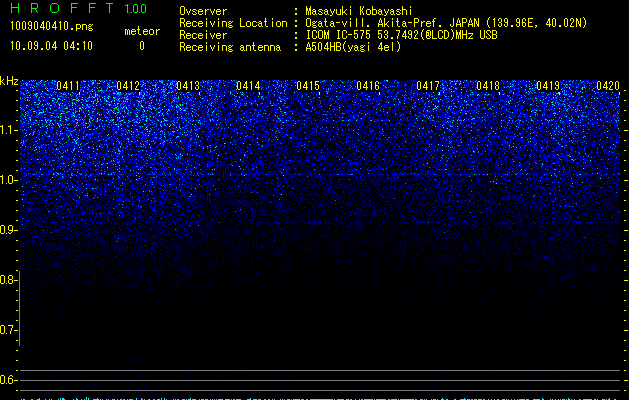The width and height of the screenshot is (629, 400).
Task: Click the ICOM IC-575 receiver text
Action: pos(401,35)
